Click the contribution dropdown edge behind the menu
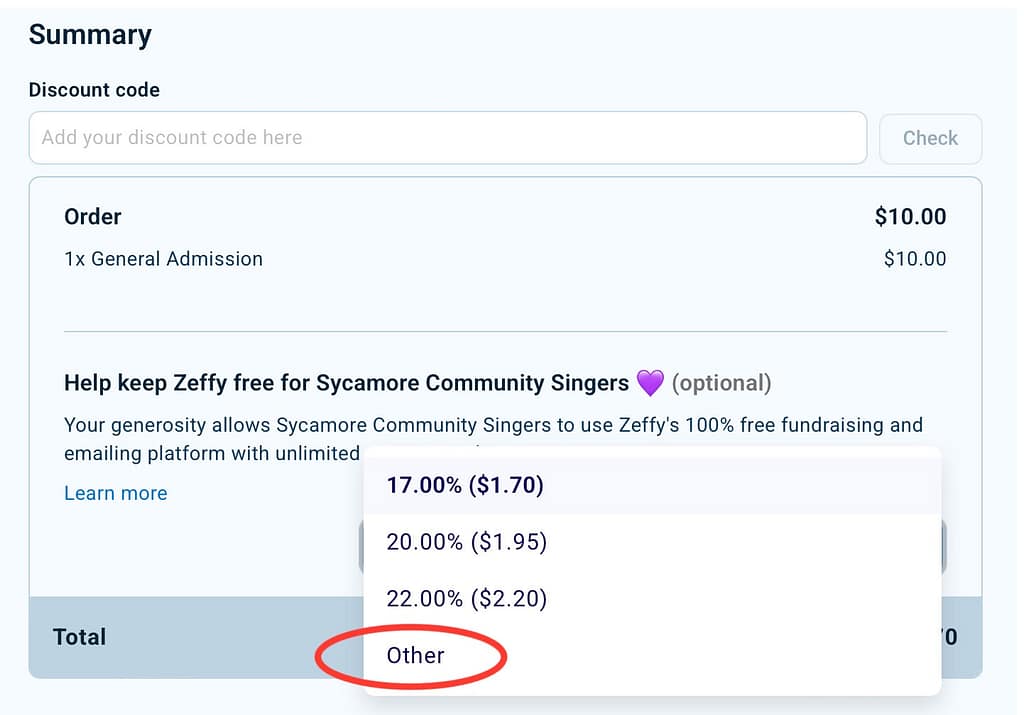The width and height of the screenshot is (1024, 715). [943, 547]
